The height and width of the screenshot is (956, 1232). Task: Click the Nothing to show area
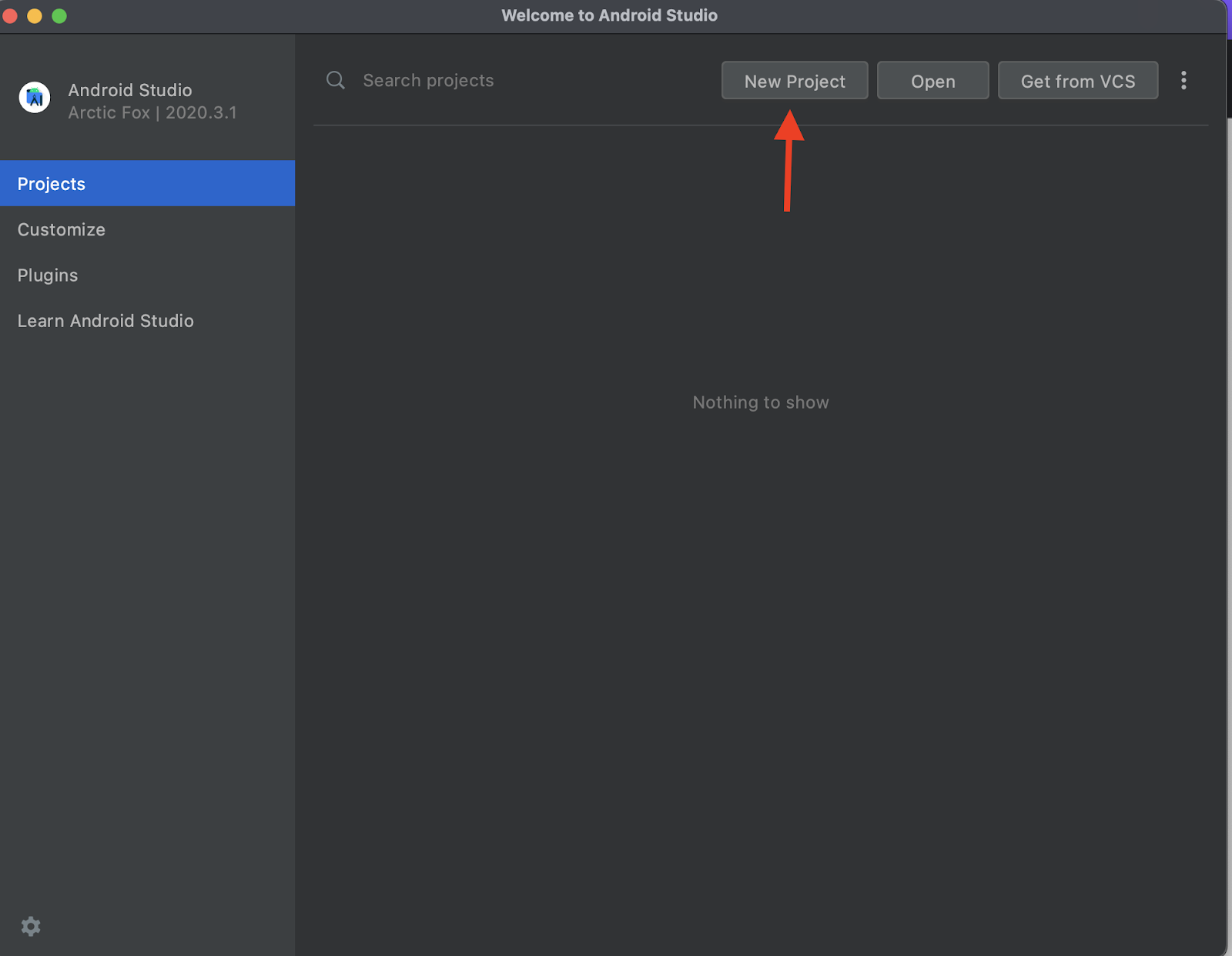pyautogui.click(x=760, y=402)
